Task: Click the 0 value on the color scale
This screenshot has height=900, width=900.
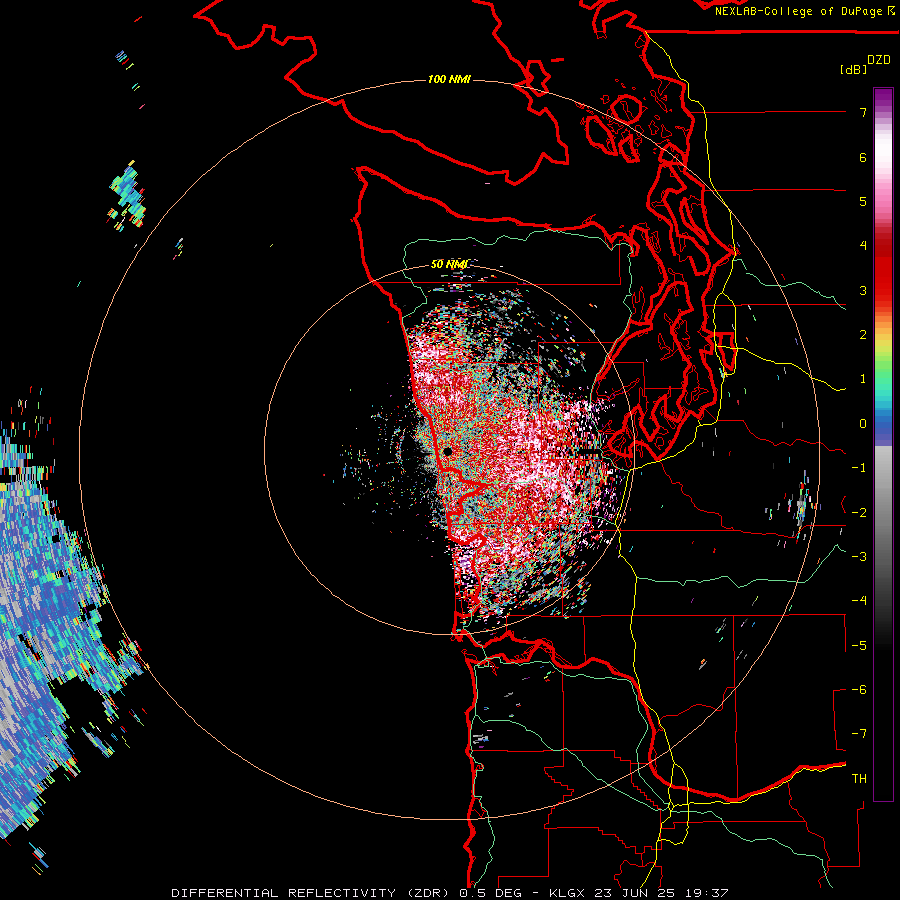Action: 863,424
